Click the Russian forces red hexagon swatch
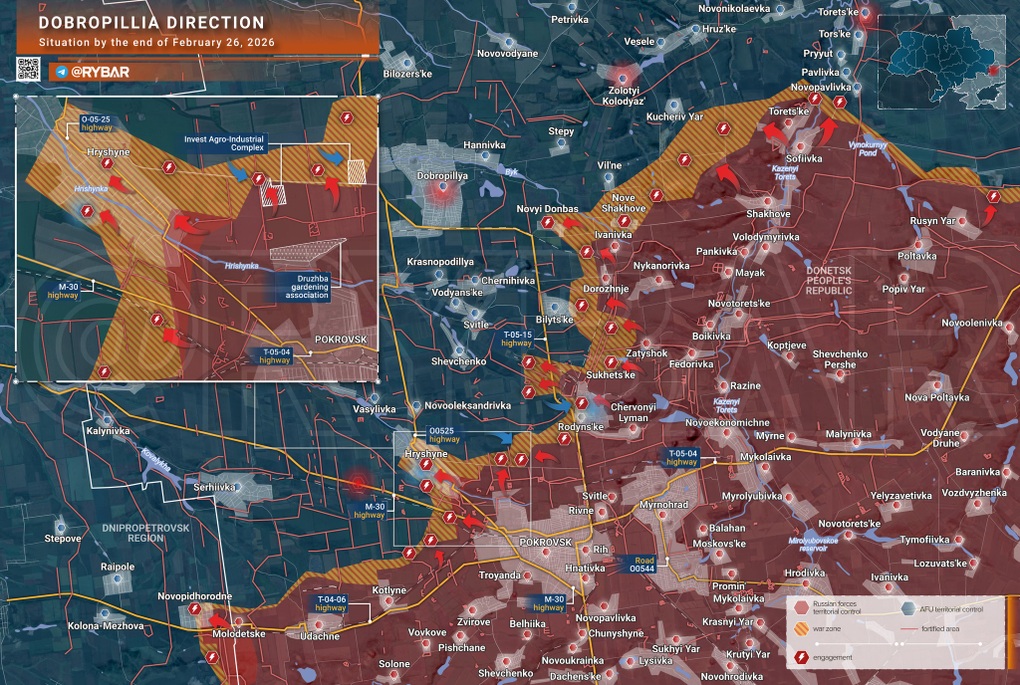This screenshot has height=685, width=1020. click(800, 607)
